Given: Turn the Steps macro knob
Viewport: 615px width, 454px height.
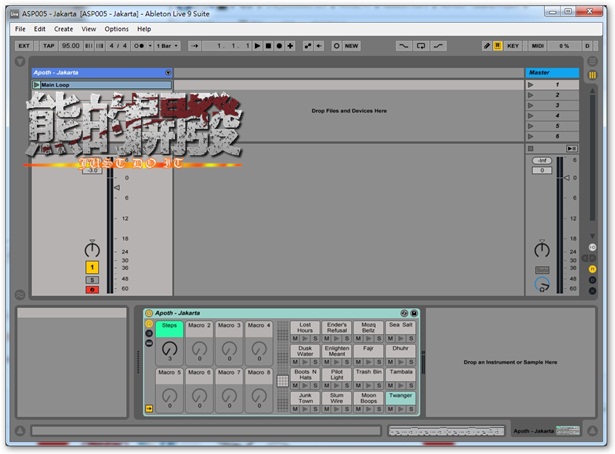Looking at the screenshot, I should pos(169,348).
